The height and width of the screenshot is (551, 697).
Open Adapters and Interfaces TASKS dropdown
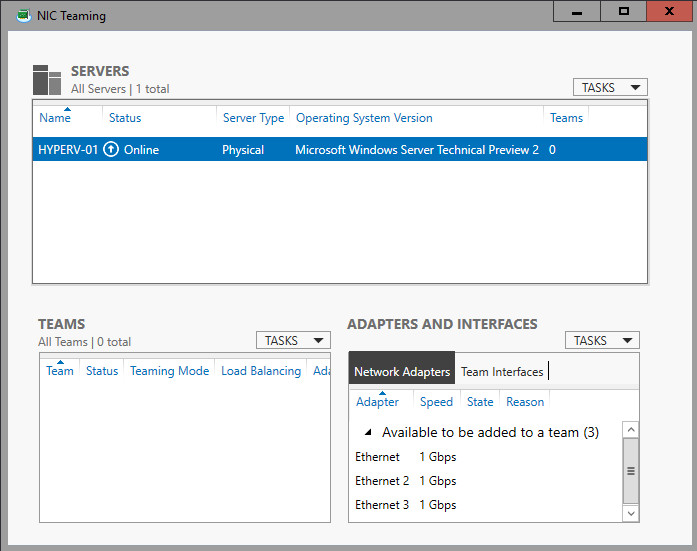point(602,341)
